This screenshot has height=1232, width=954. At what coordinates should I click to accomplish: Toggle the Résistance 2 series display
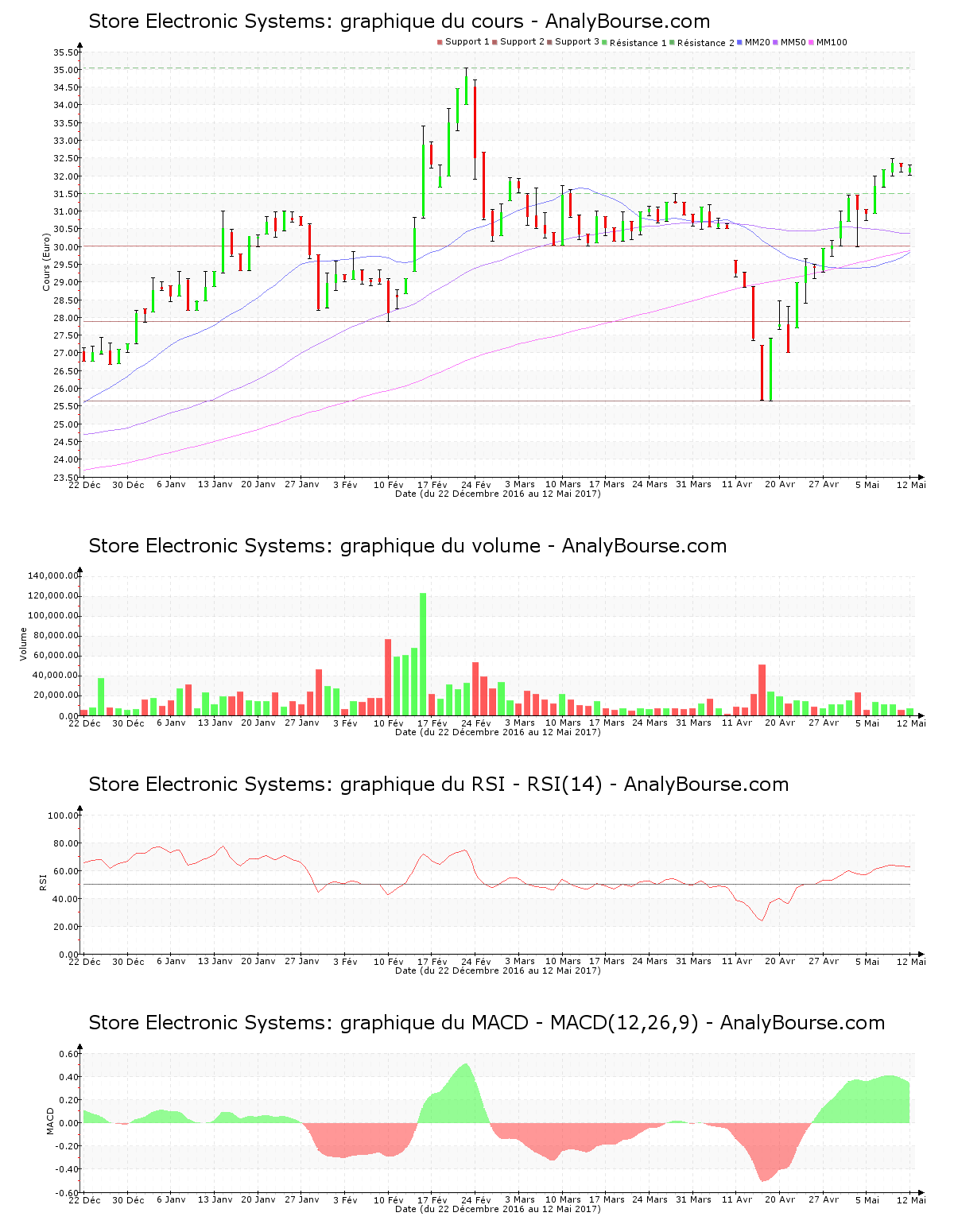(671, 41)
